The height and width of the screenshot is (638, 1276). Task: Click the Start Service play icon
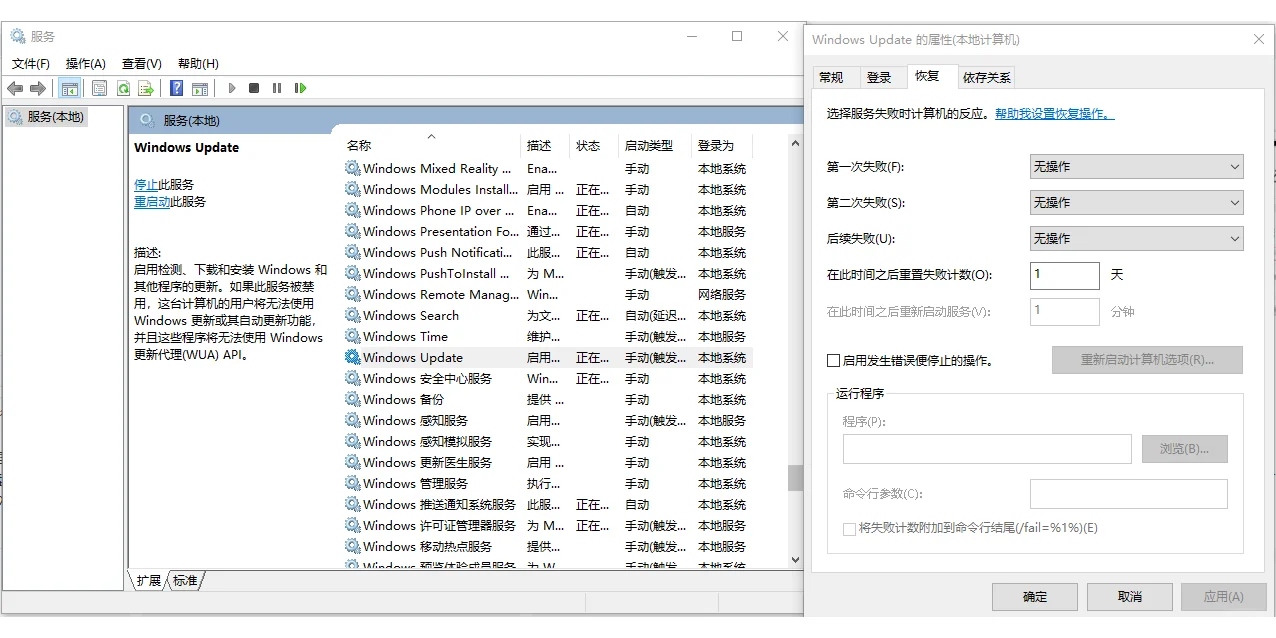point(231,88)
